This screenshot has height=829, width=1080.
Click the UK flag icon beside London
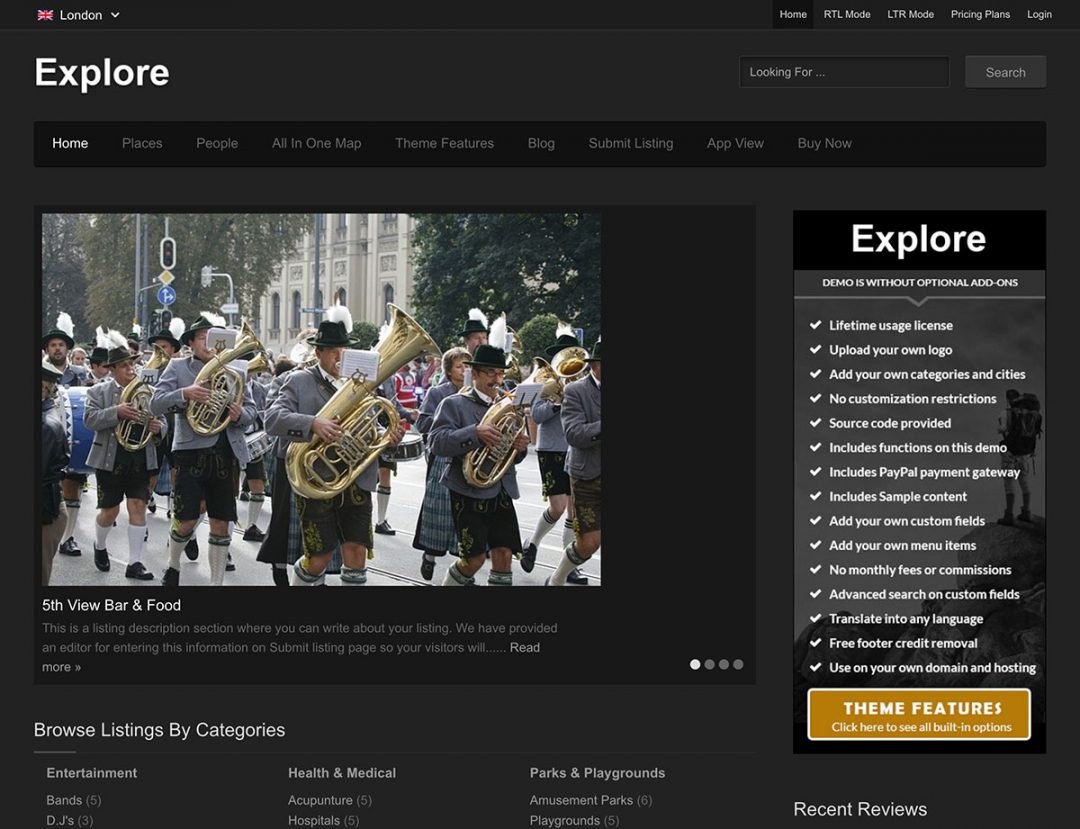click(45, 15)
